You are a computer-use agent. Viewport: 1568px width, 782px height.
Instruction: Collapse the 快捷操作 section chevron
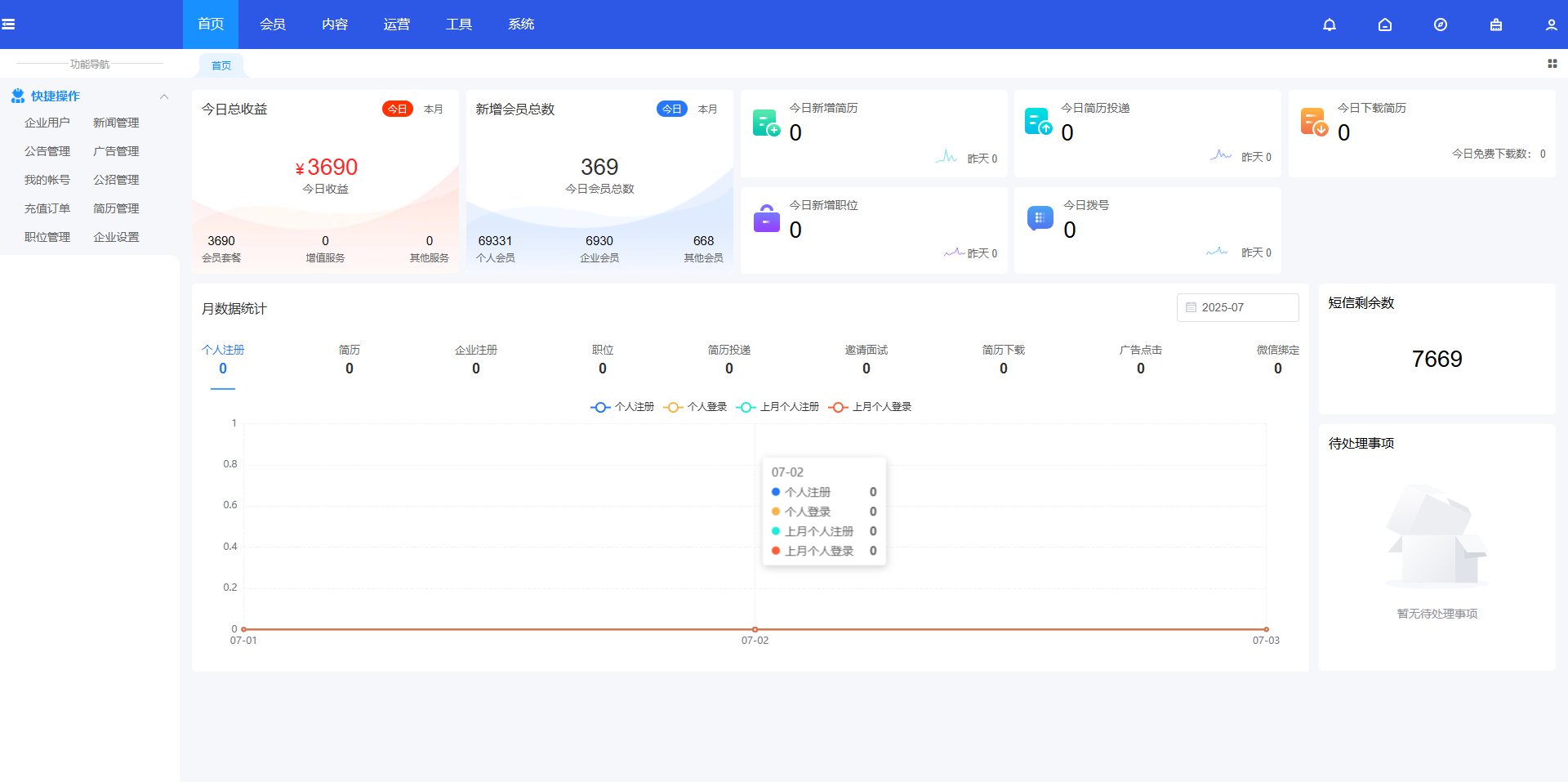(x=164, y=96)
